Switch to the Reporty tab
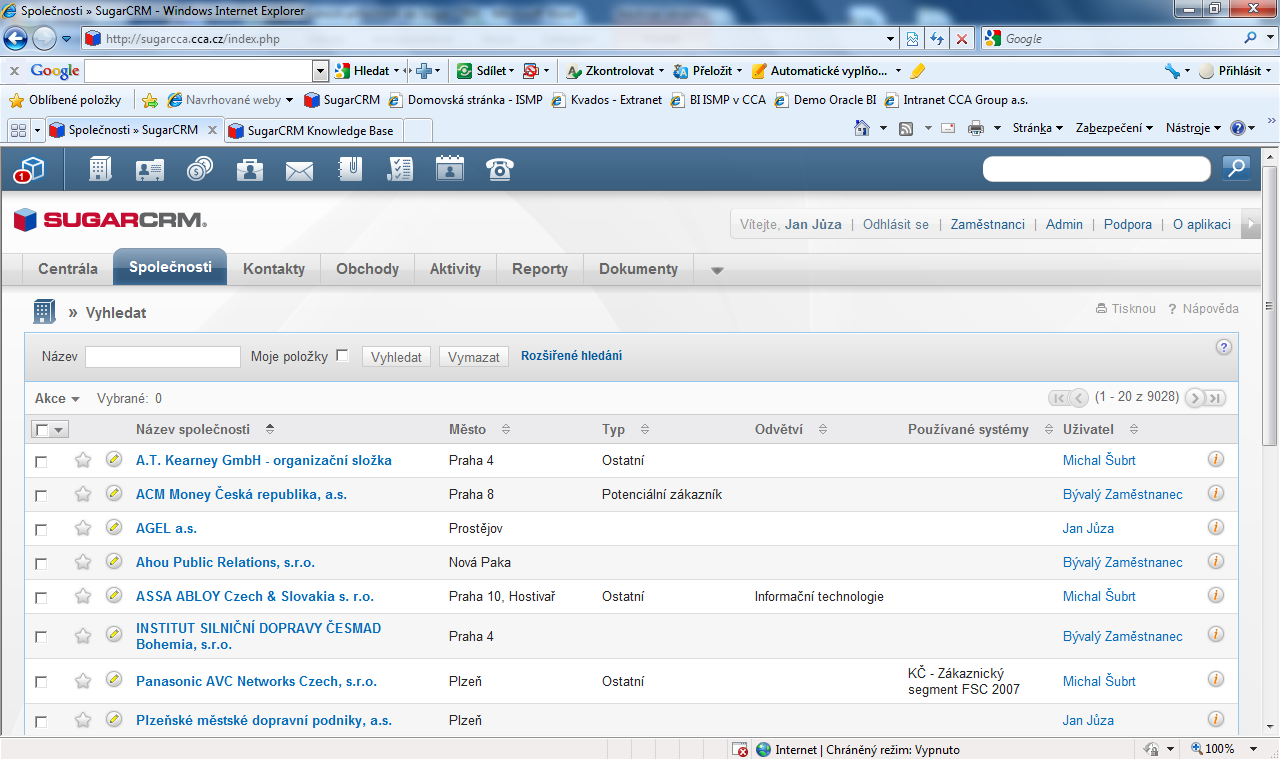This screenshot has width=1280, height=760. [x=540, y=269]
